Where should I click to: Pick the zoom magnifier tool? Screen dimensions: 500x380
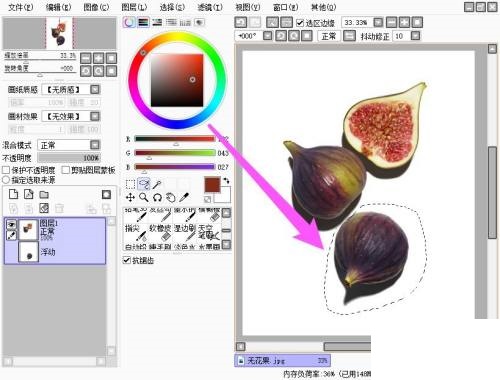pyautogui.click(x=144, y=198)
